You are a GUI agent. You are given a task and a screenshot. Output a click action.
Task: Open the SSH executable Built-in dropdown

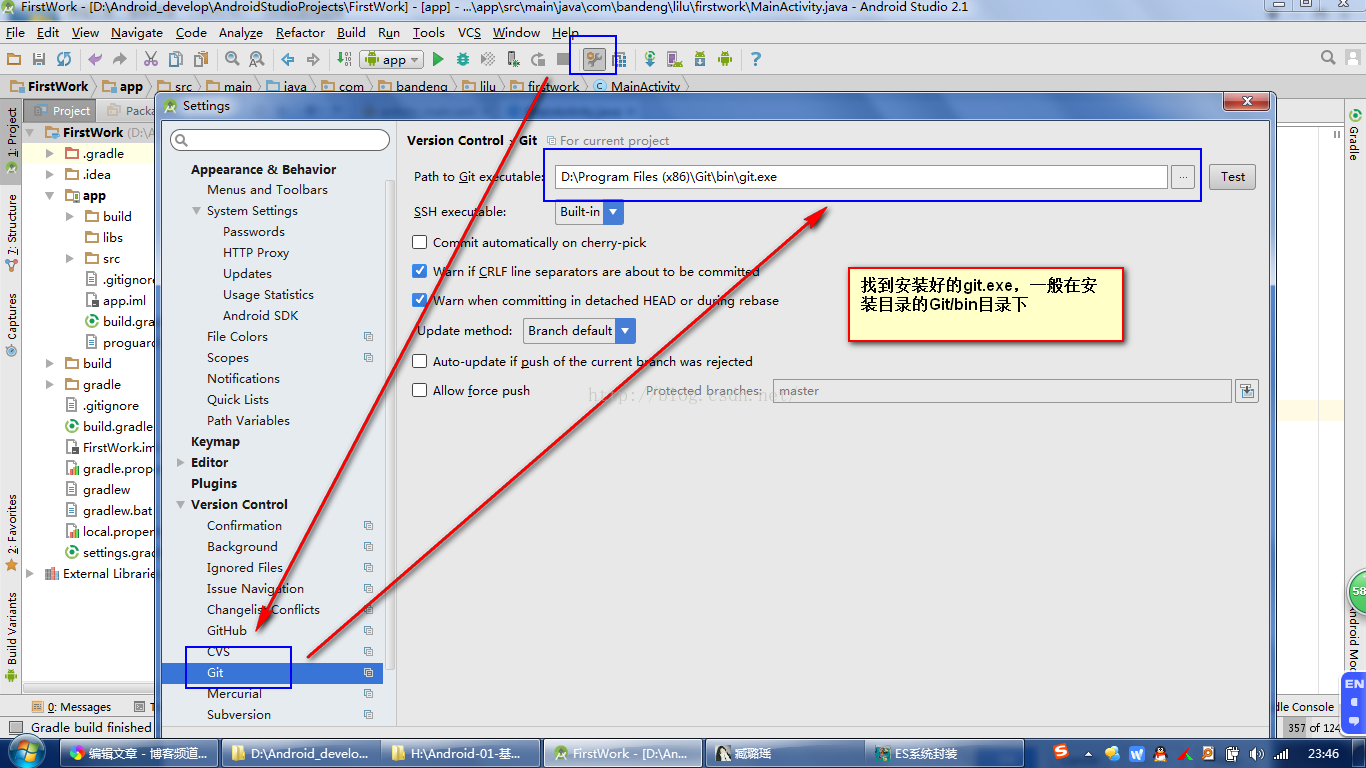click(590, 212)
